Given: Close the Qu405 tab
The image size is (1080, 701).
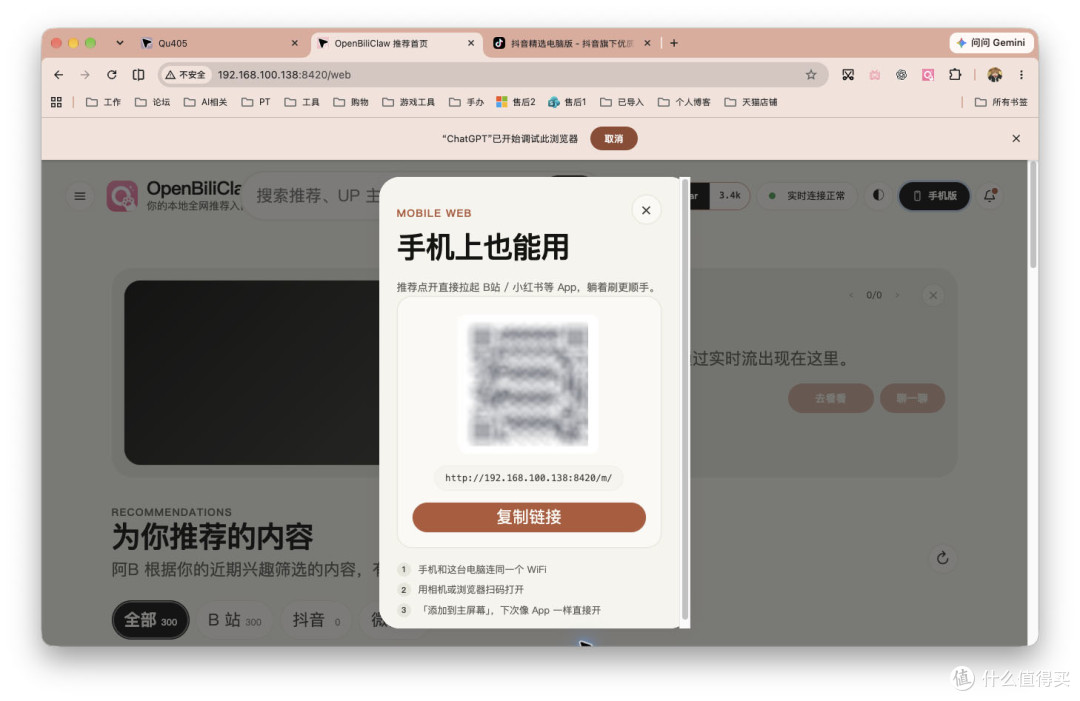Looking at the screenshot, I should tap(295, 43).
